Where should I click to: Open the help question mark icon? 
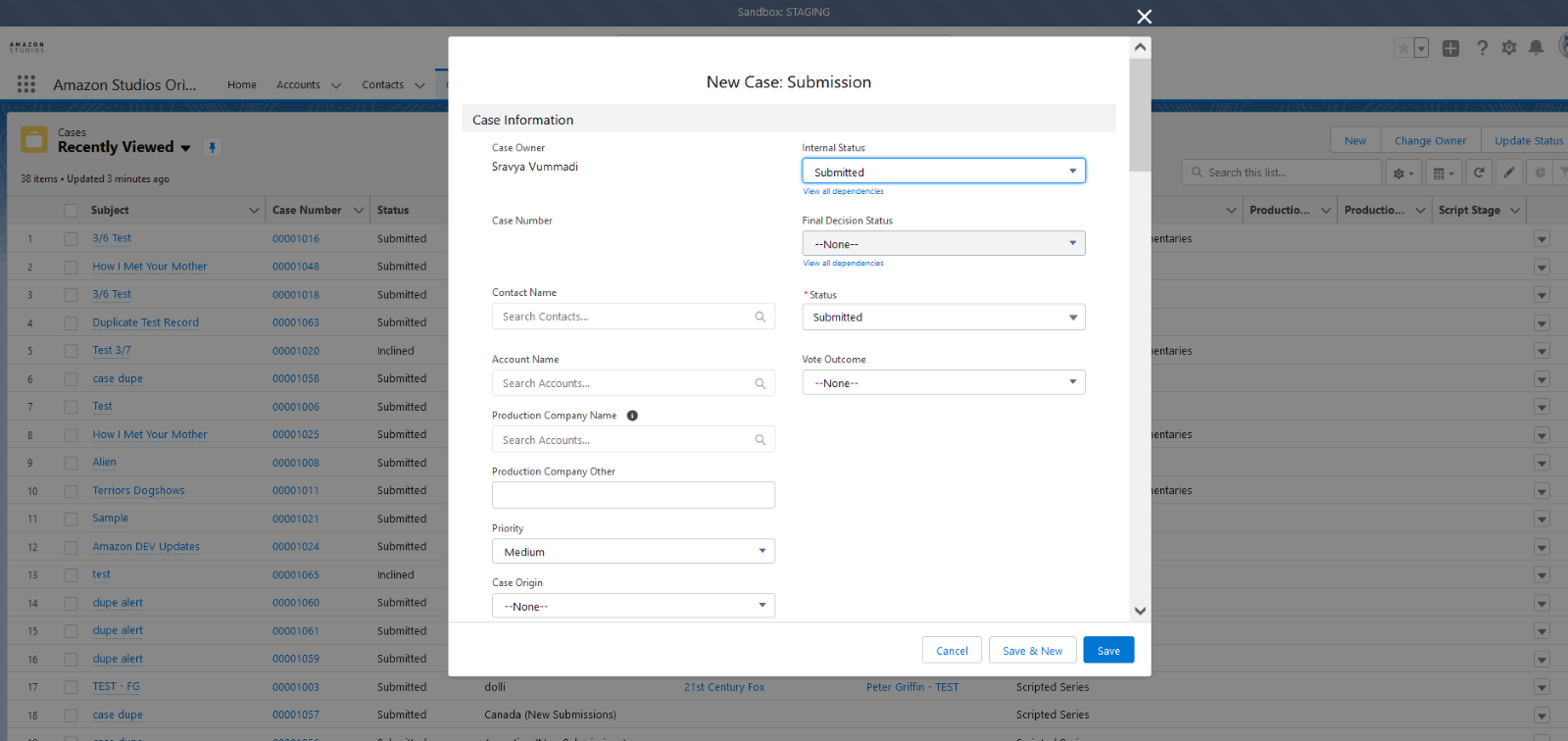1482,48
